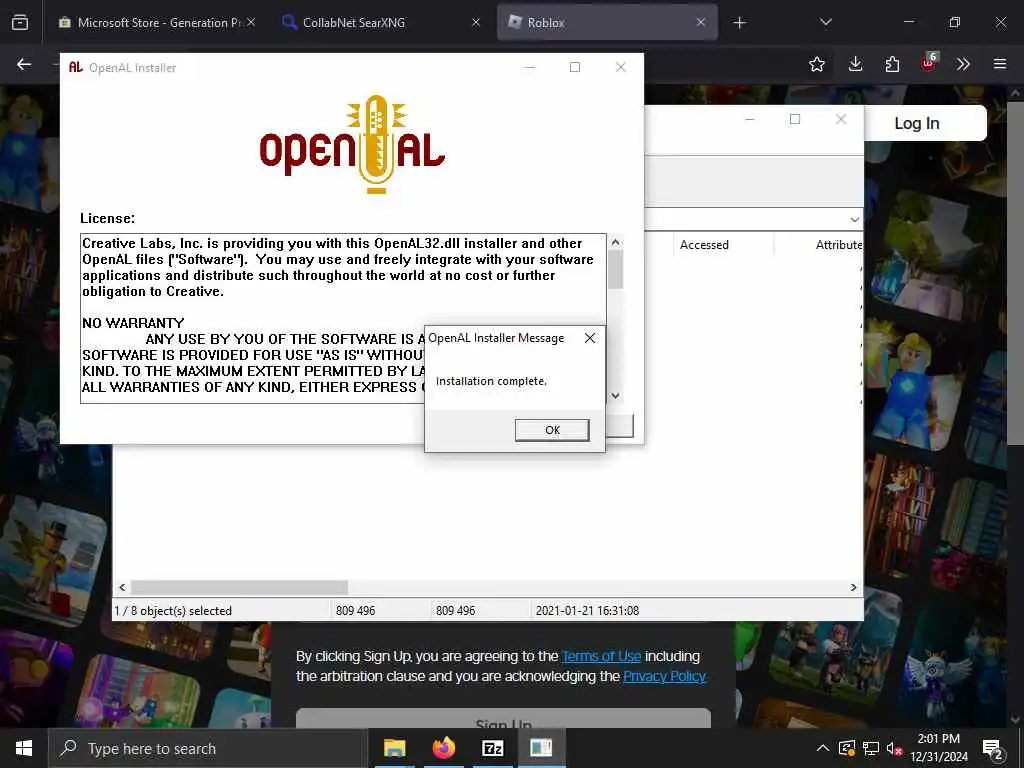Click the taskbar clock showing 2:01 PM
This screenshot has height=768, width=1024.
[x=938, y=748]
